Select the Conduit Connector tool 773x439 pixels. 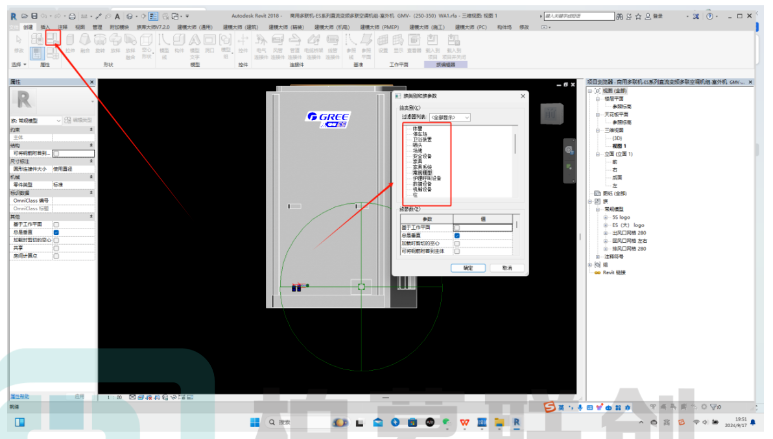(x=332, y=45)
